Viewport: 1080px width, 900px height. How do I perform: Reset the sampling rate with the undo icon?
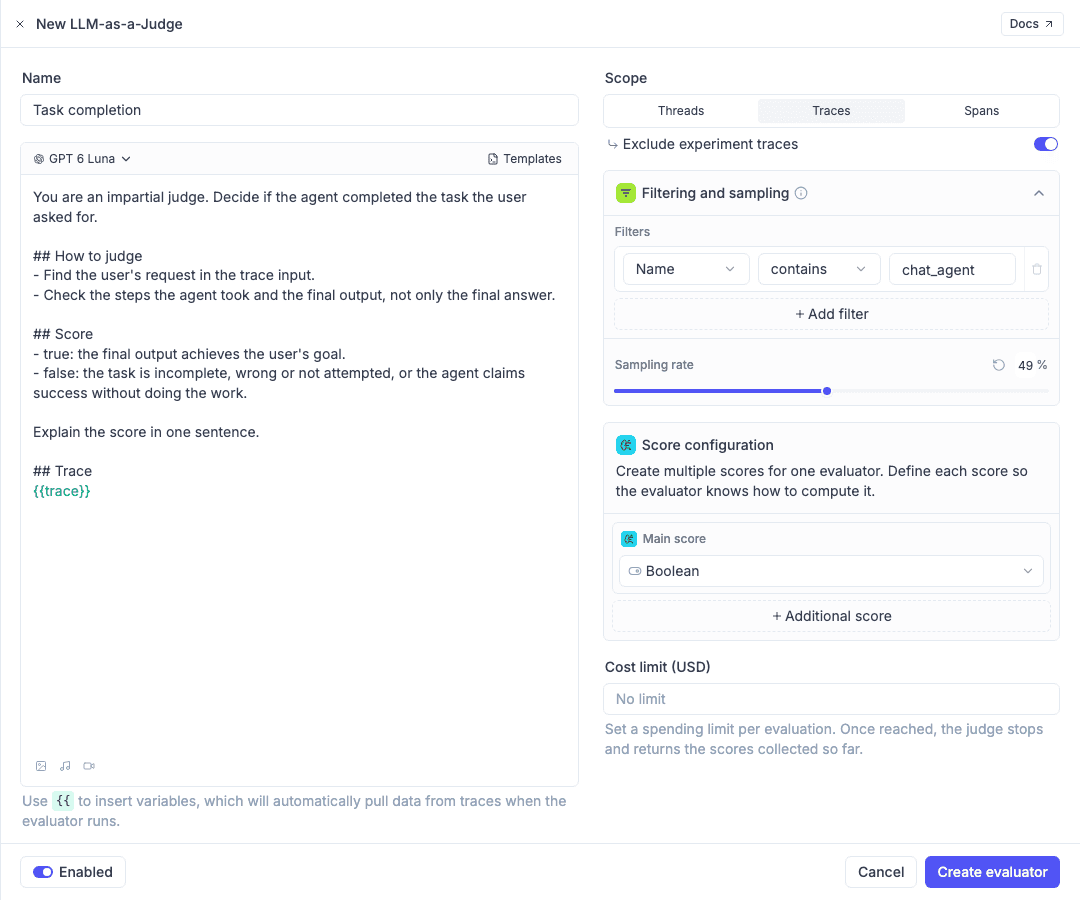[x=999, y=365]
